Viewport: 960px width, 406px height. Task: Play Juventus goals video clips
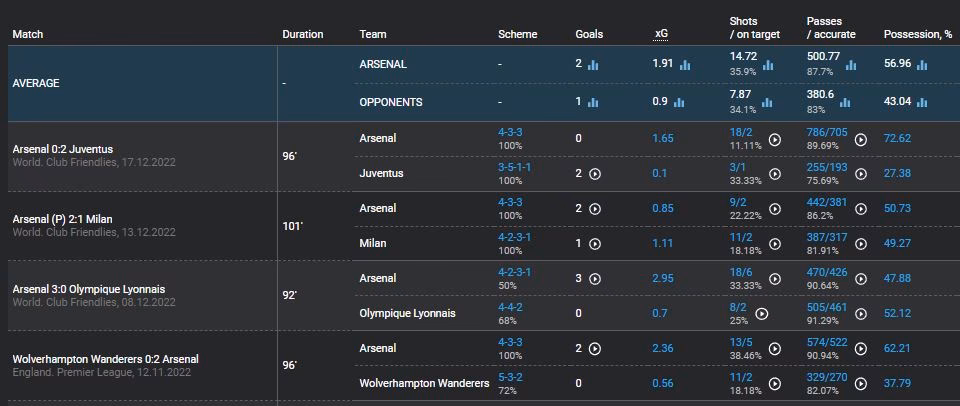(x=595, y=173)
